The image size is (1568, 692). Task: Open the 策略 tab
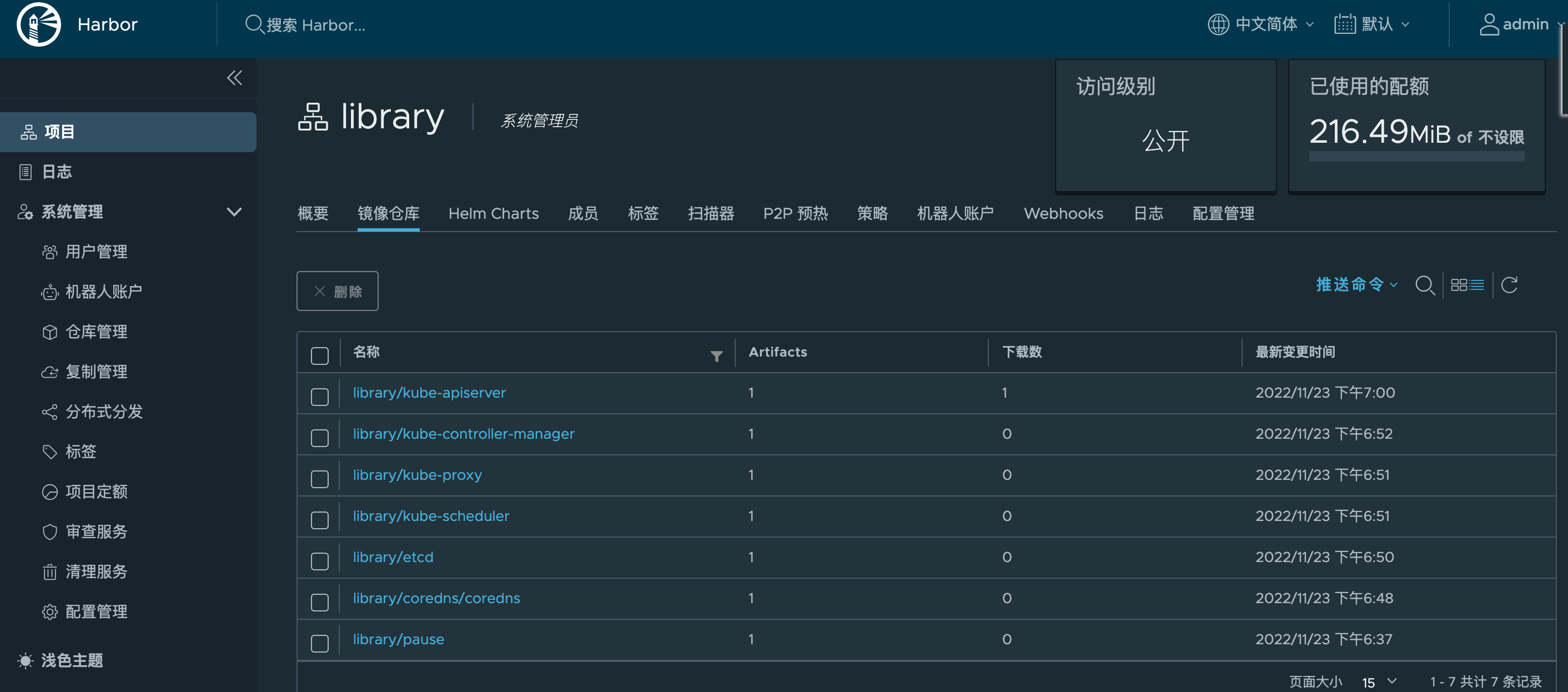872,214
